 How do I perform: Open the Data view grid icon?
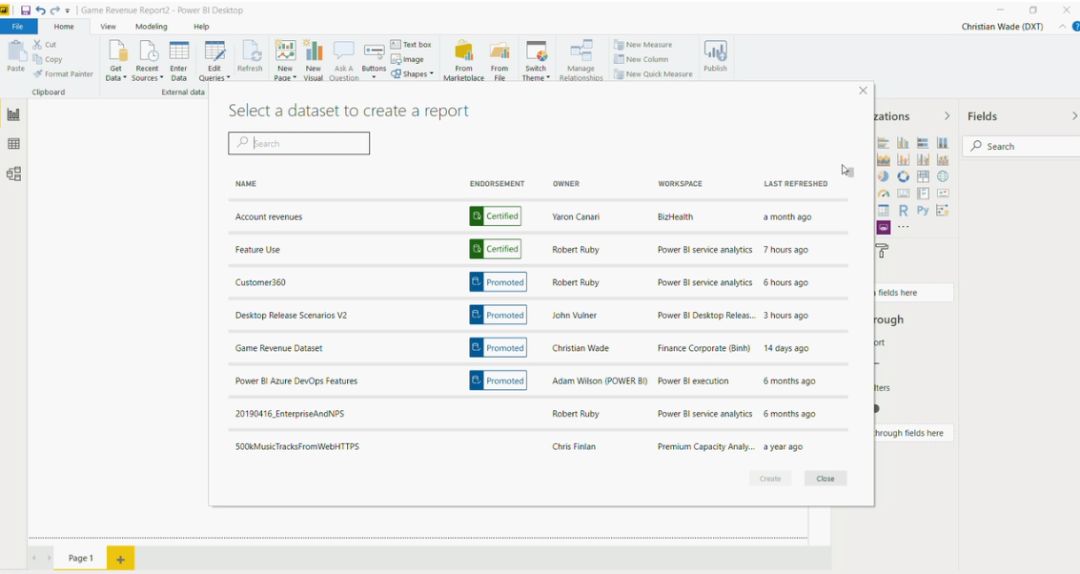13,143
